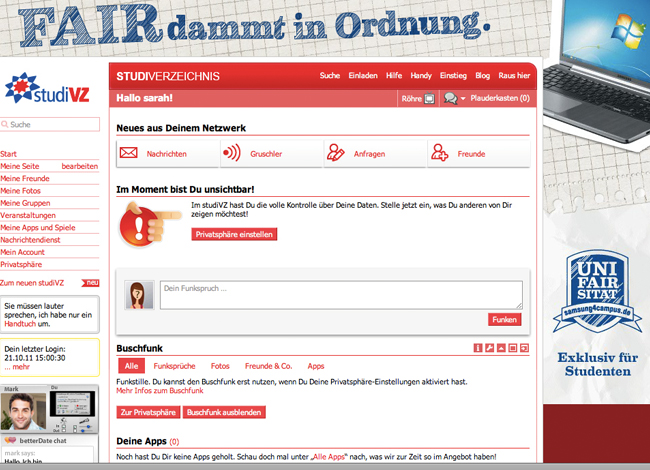
Task: Focus the 'Dein Funkspruch' text box
Action: (341, 295)
